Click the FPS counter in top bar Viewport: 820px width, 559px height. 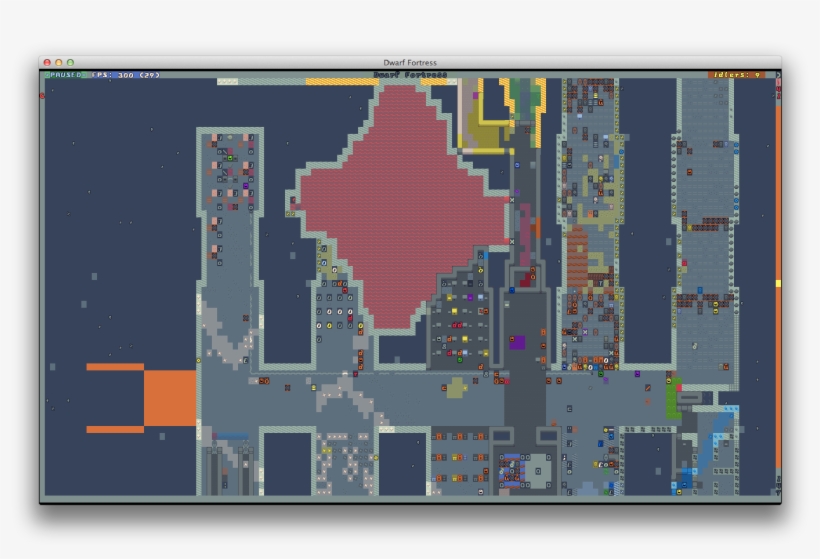pos(125,75)
